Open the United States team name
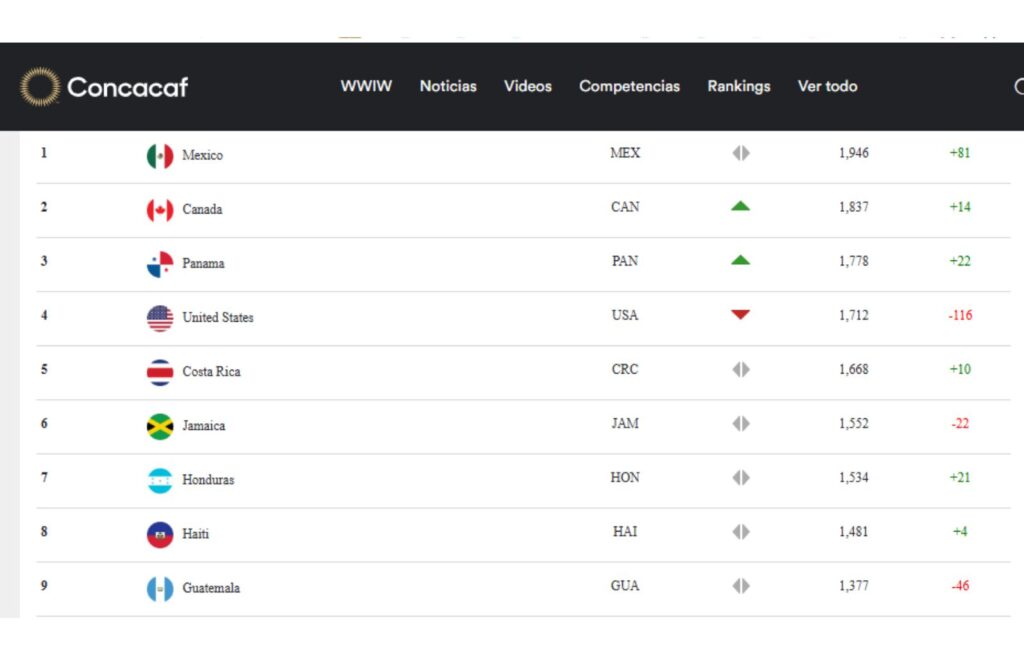The image size is (1024, 655). tap(218, 318)
